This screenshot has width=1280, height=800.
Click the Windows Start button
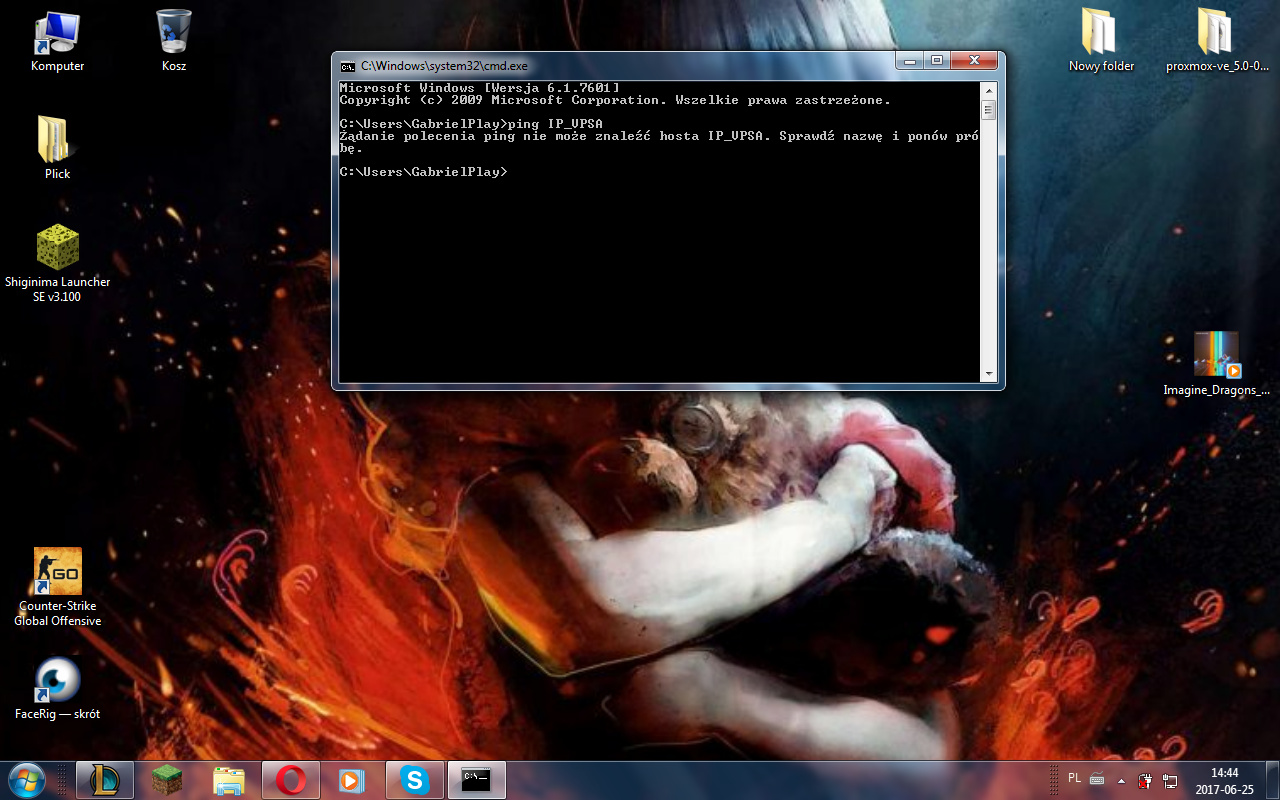pyautogui.click(x=27, y=778)
